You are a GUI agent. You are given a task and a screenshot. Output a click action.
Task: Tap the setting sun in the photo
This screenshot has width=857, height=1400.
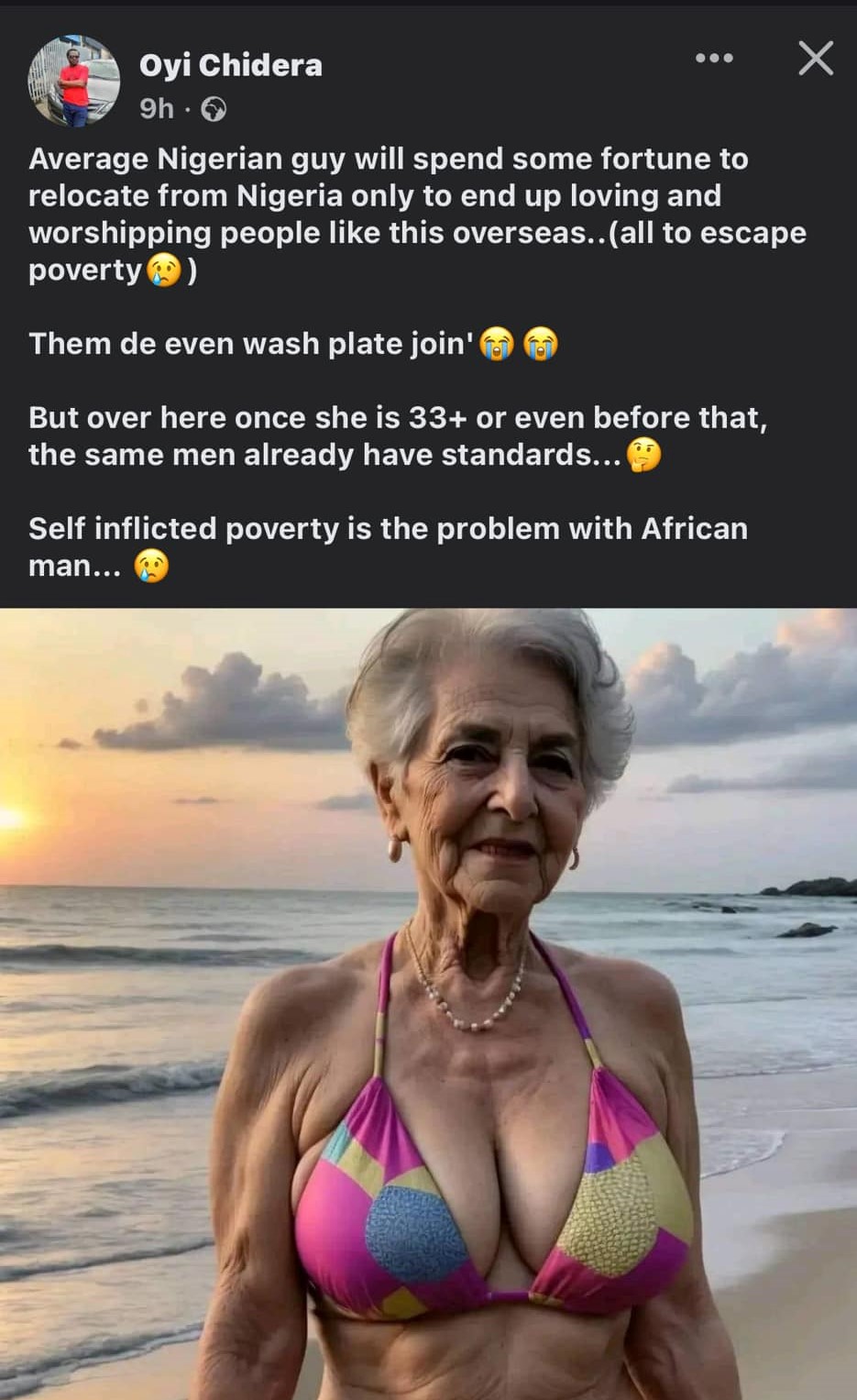(x=9, y=816)
